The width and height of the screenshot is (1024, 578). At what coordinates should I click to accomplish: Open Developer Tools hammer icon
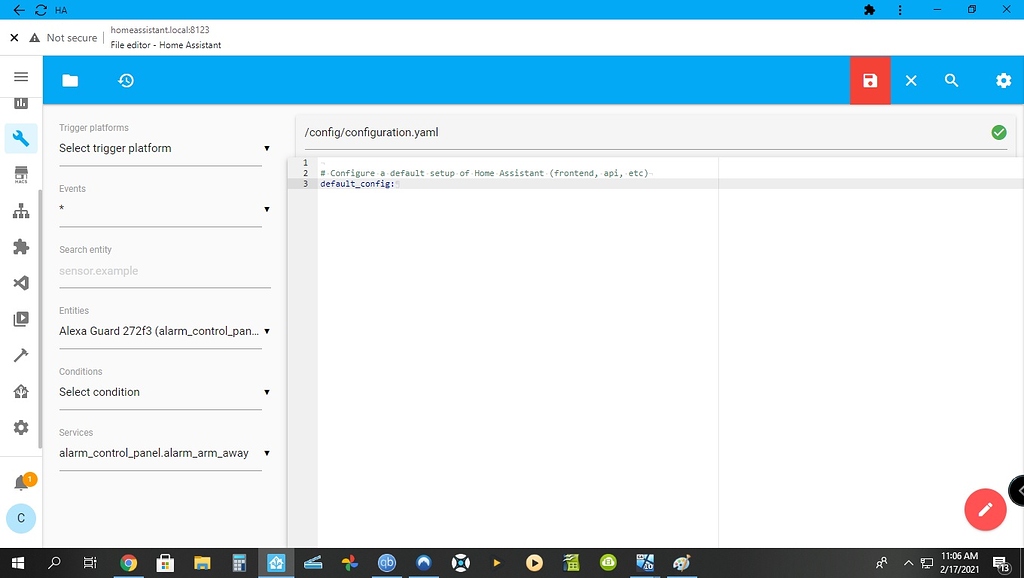pos(21,355)
